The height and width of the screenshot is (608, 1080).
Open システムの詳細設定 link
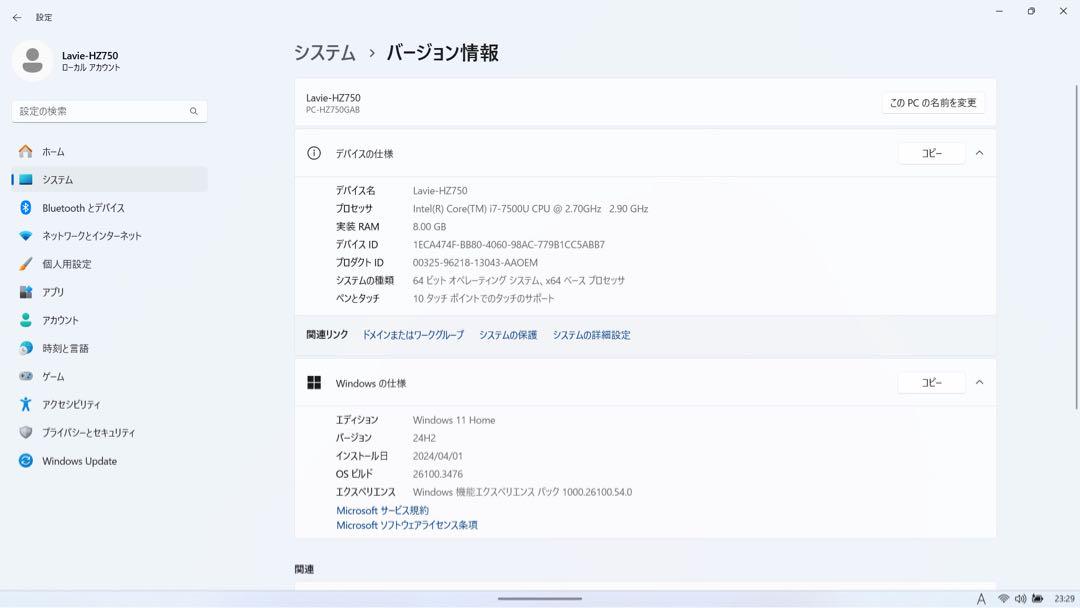592,335
